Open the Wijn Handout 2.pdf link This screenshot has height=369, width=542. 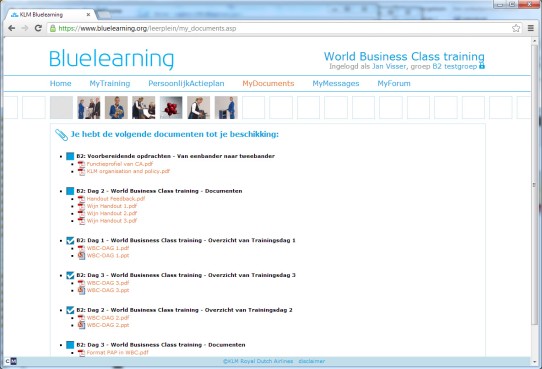112,214
